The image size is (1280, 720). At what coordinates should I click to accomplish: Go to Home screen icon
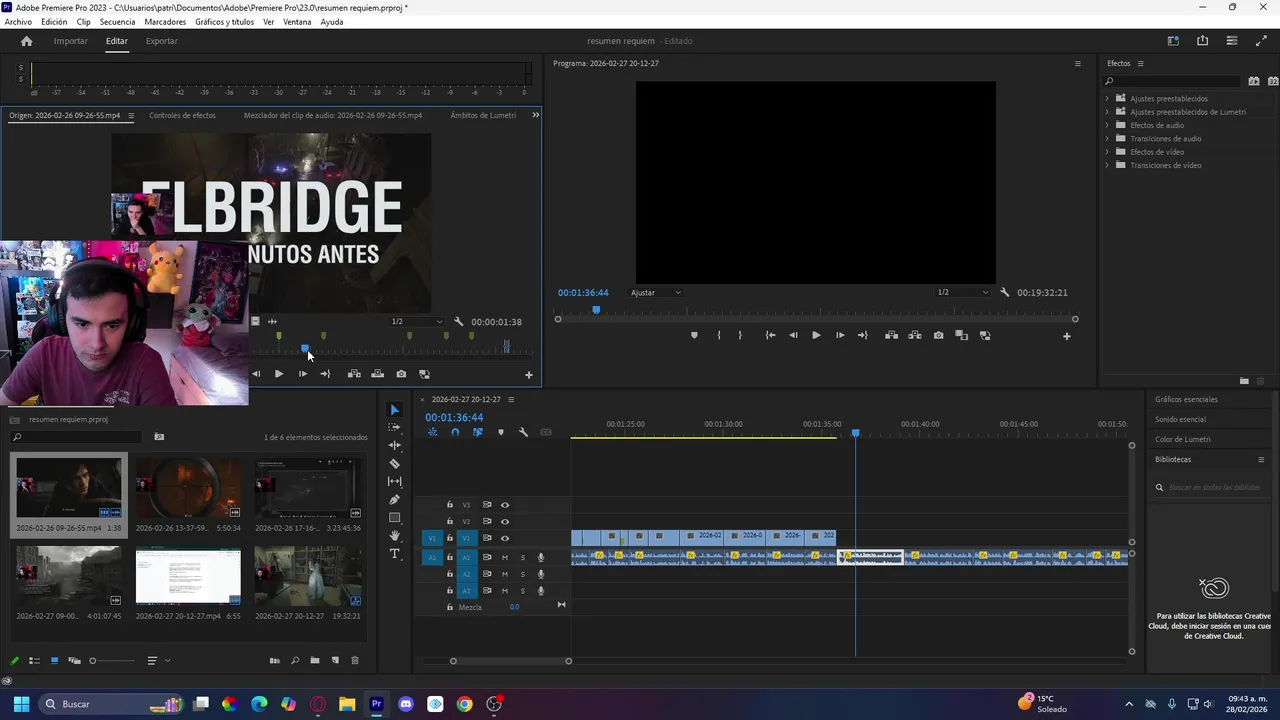pyautogui.click(x=27, y=41)
